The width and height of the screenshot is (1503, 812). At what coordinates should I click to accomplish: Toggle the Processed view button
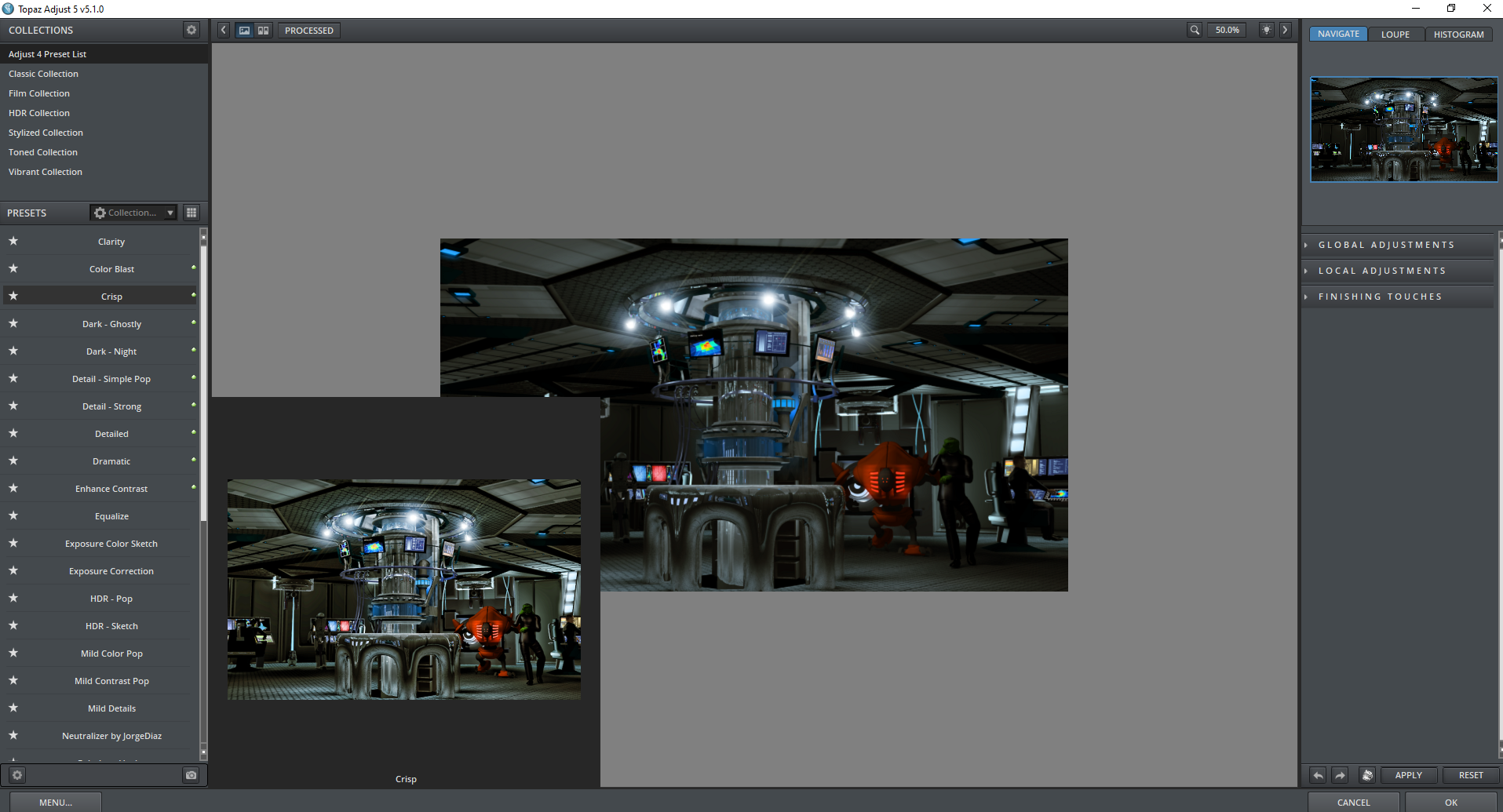point(309,31)
